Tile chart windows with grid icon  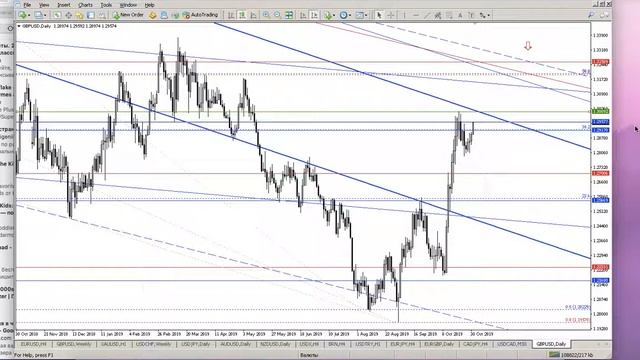pos(289,15)
